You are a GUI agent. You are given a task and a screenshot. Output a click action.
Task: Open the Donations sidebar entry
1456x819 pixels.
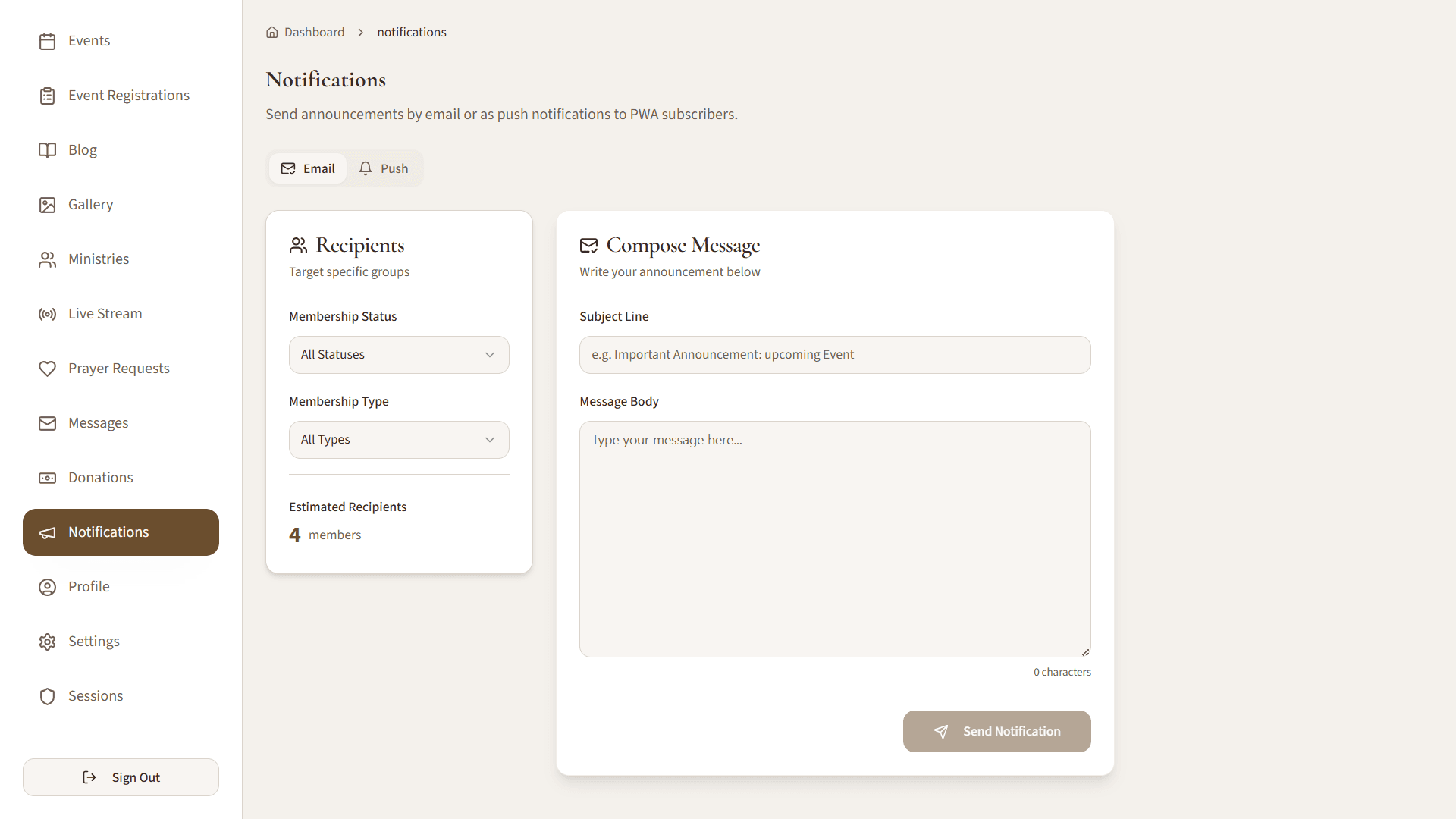point(121,478)
